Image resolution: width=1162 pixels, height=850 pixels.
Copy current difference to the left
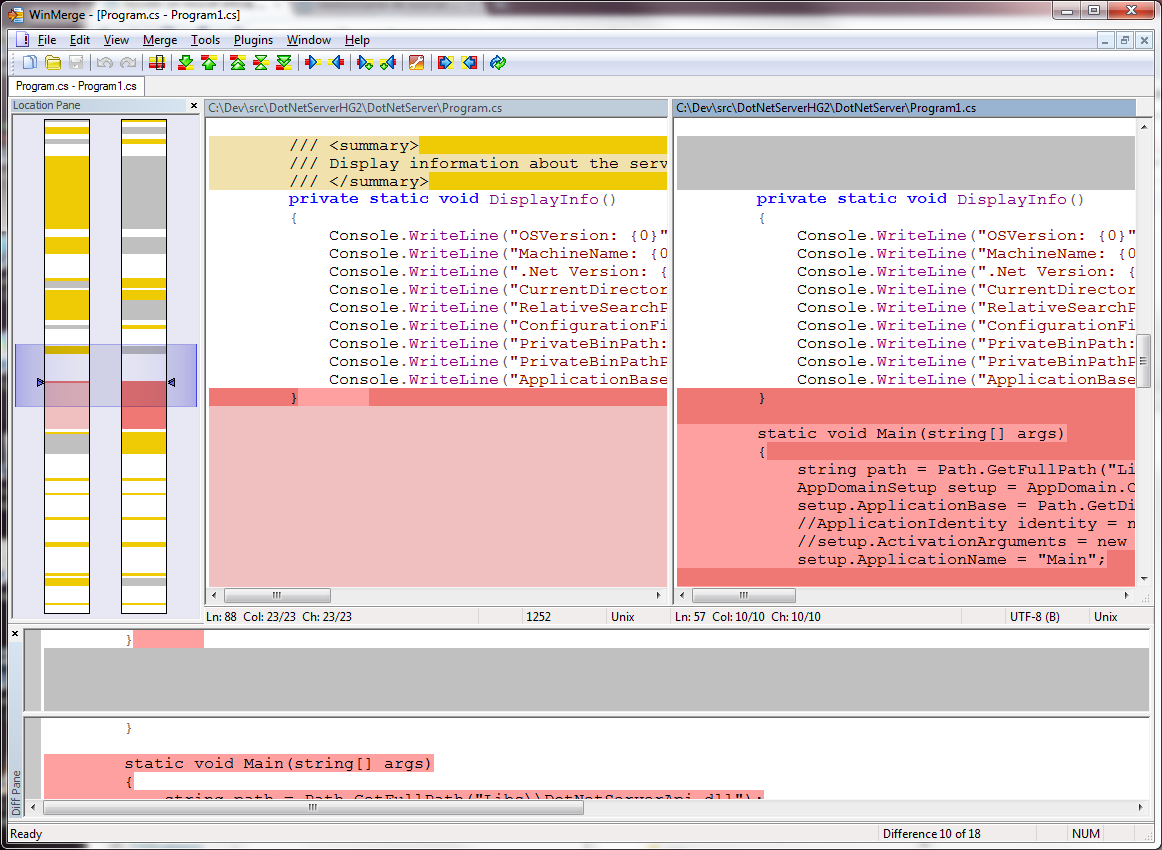[336, 63]
